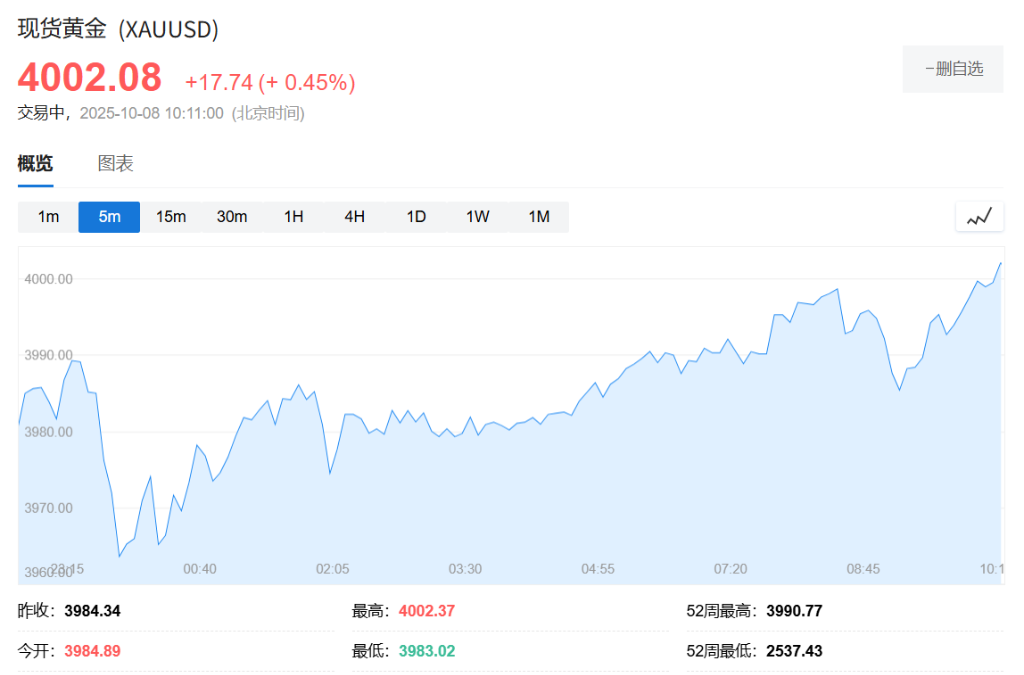Click the 4002.08 current price
Viewport: 1024px width, 675px height.
coord(89,77)
